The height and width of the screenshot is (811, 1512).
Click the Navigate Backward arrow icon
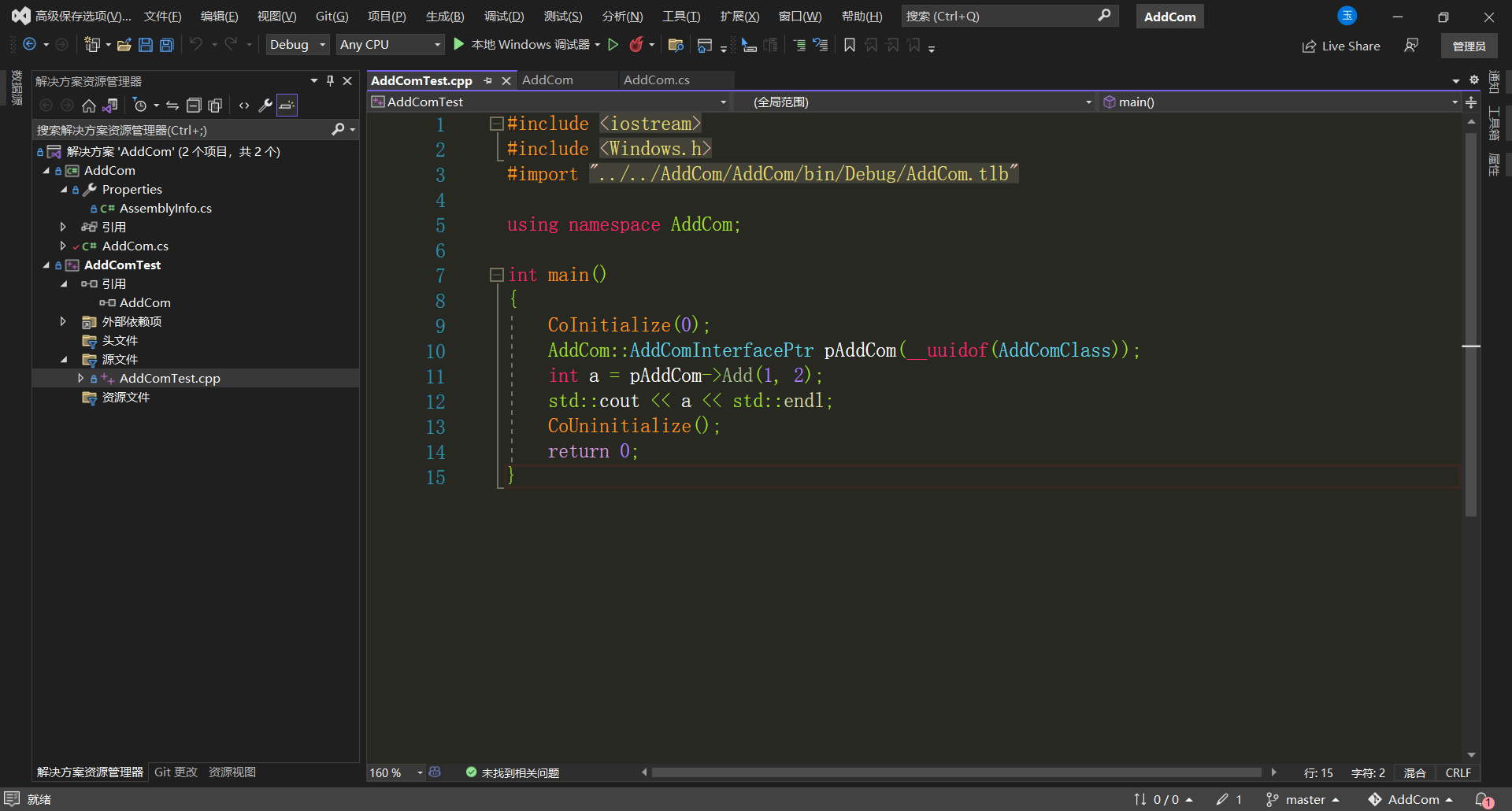(x=30, y=45)
